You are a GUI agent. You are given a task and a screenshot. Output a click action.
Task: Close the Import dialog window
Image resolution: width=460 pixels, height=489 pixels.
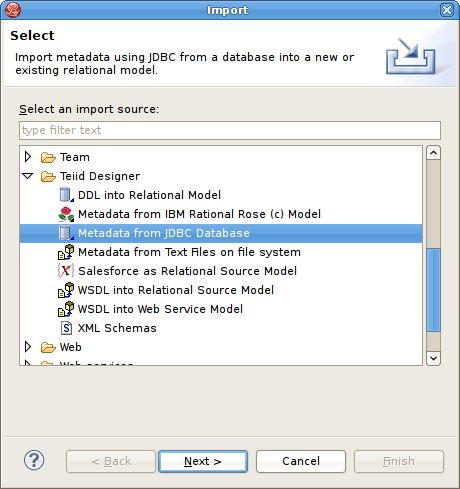(x=447, y=10)
